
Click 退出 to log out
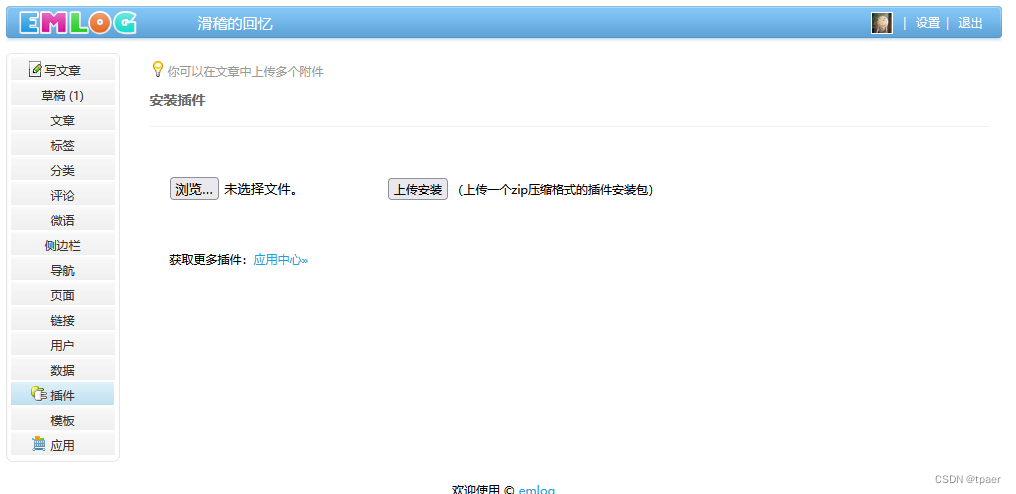click(x=970, y=23)
